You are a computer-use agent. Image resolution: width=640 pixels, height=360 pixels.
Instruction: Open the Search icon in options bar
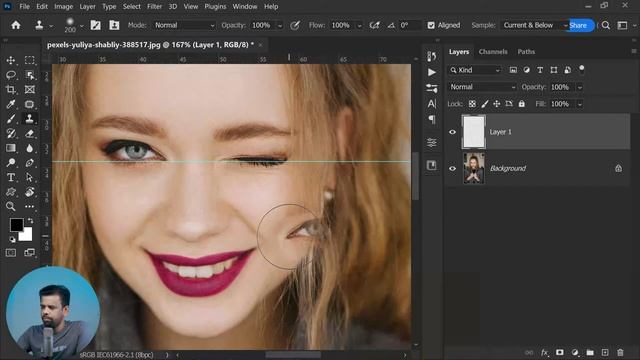point(606,25)
